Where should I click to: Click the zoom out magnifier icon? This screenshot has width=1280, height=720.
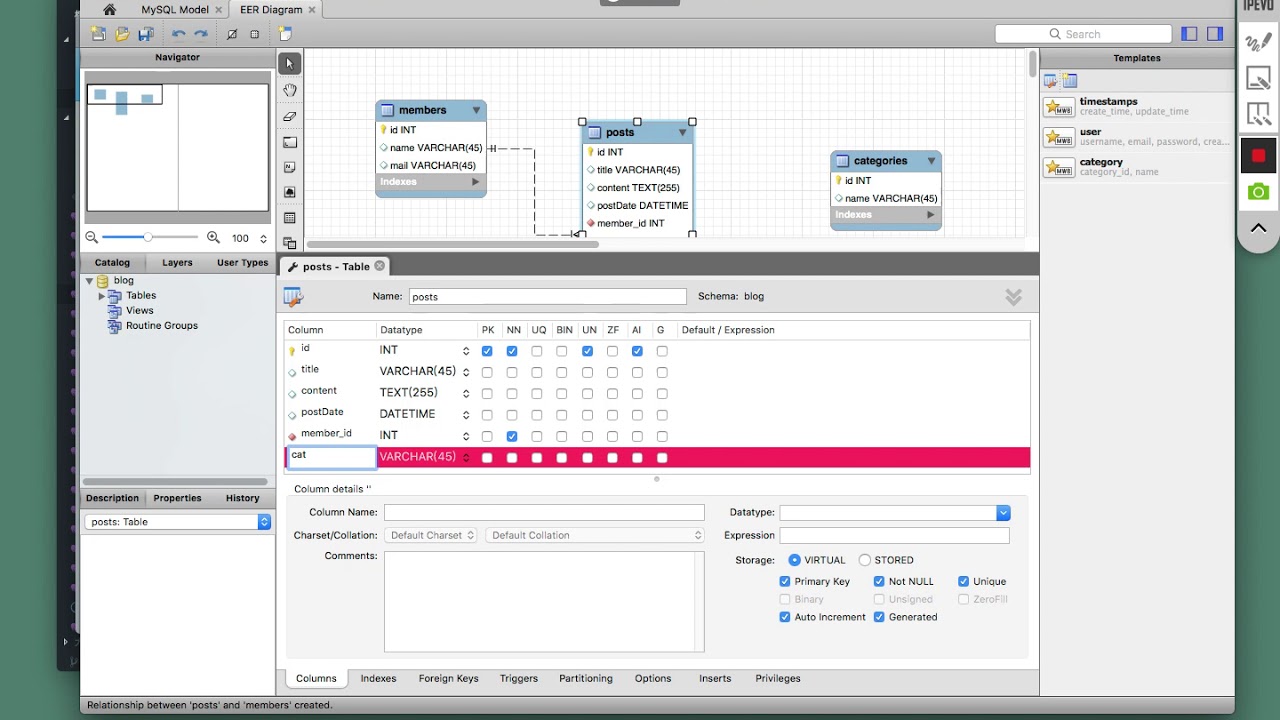coord(92,238)
